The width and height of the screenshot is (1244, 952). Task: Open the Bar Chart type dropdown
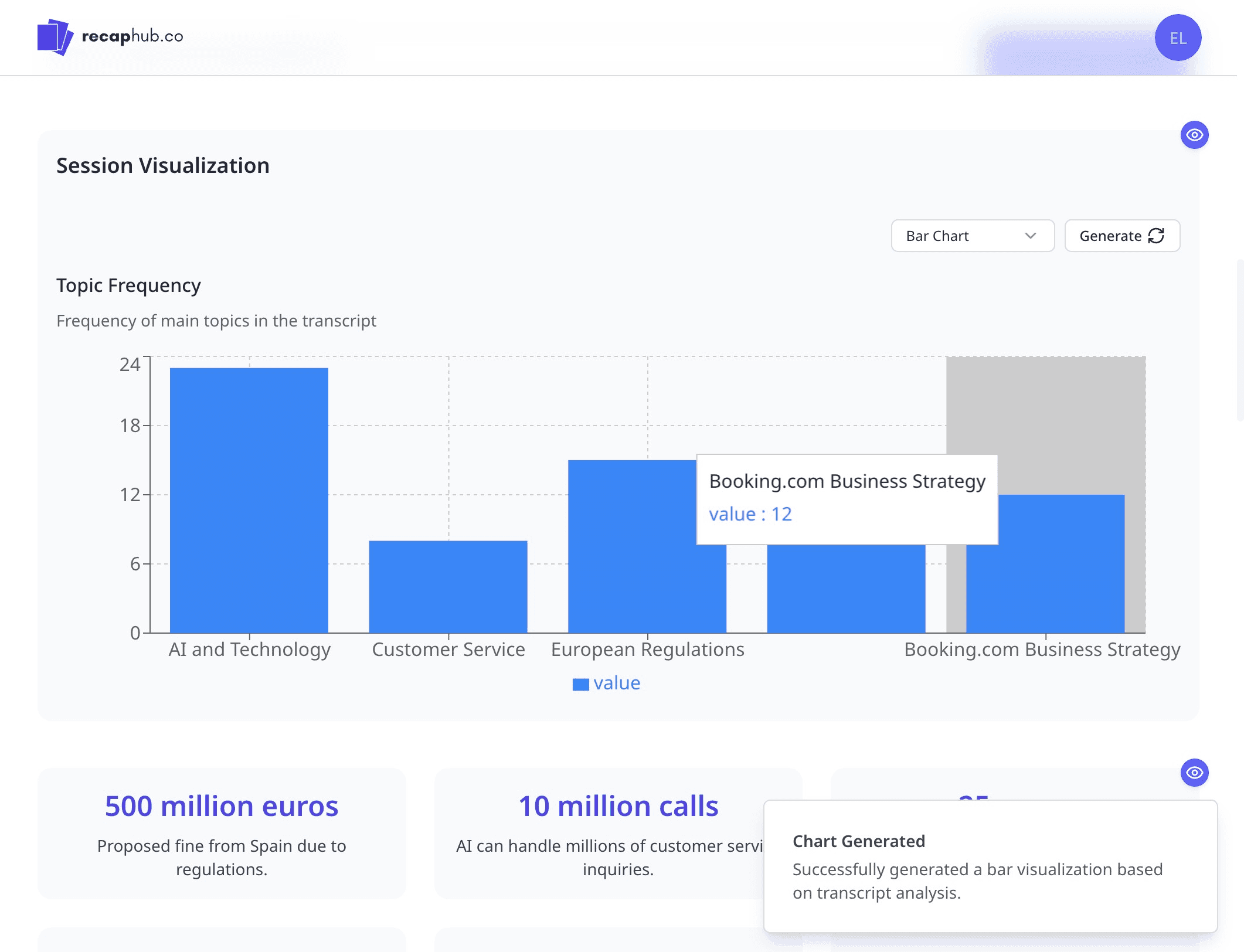[973, 236]
